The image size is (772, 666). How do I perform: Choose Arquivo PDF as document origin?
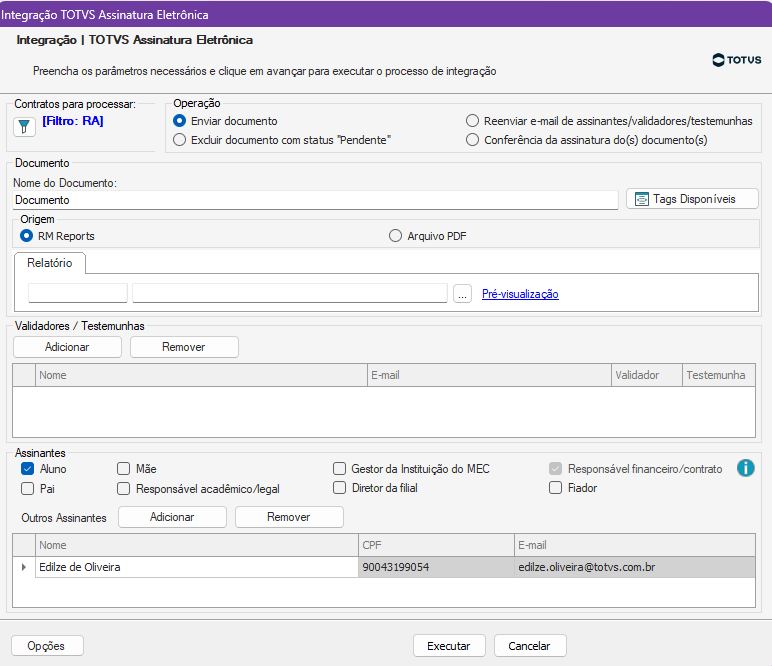point(394,236)
